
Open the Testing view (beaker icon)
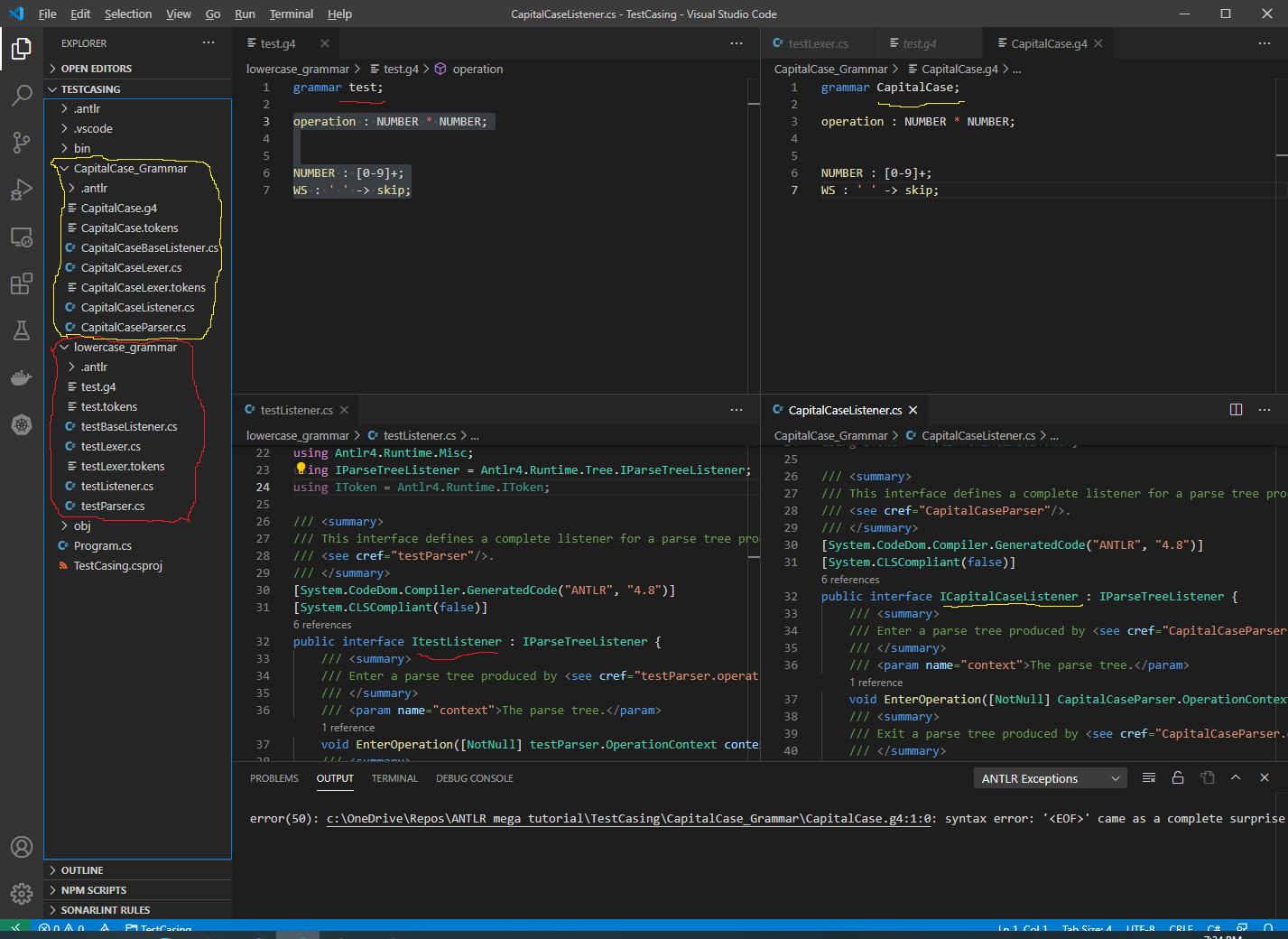pos(22,330)
